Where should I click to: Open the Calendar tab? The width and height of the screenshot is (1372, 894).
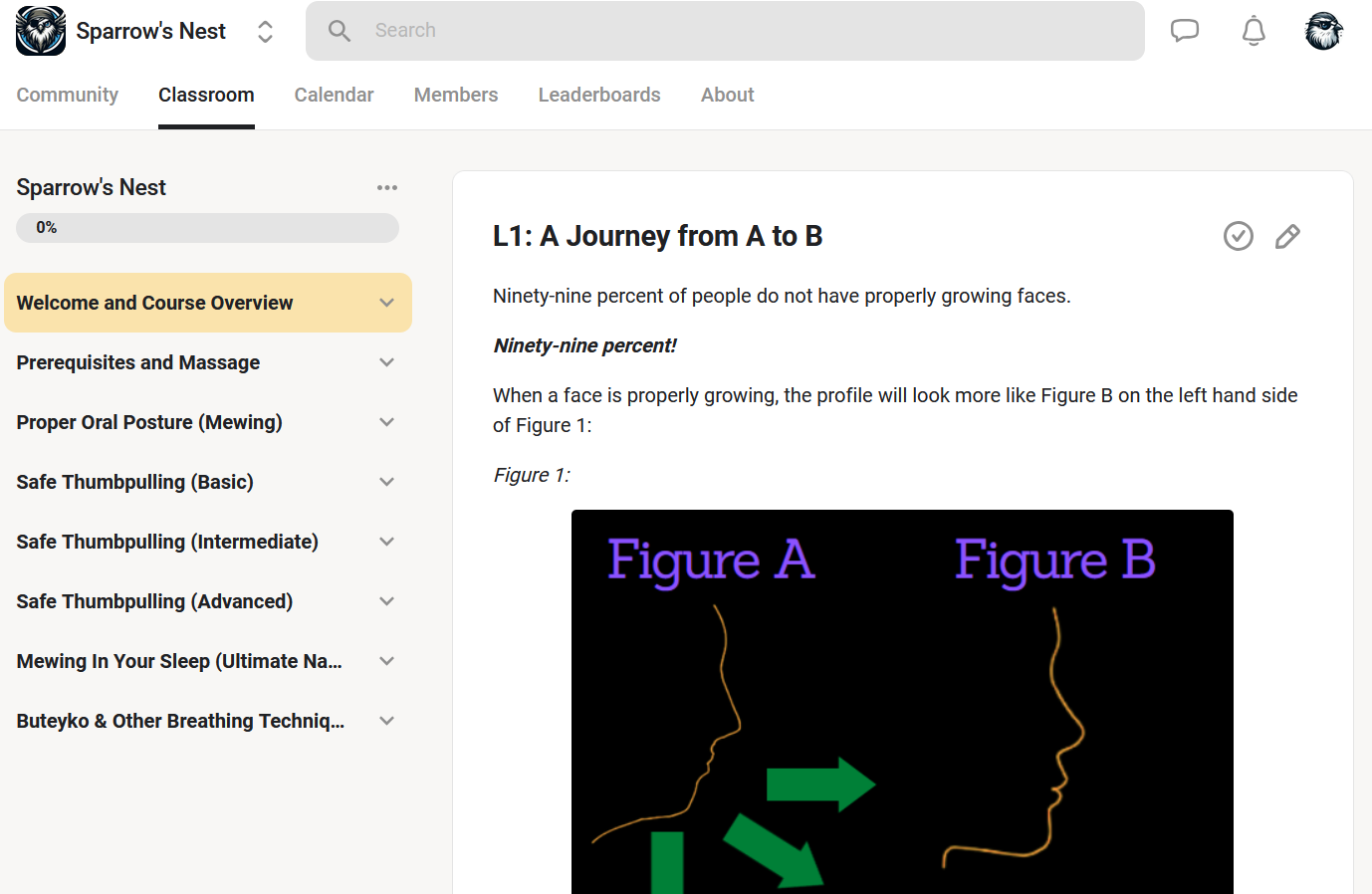pyautogui.click(x=334, y=95)
